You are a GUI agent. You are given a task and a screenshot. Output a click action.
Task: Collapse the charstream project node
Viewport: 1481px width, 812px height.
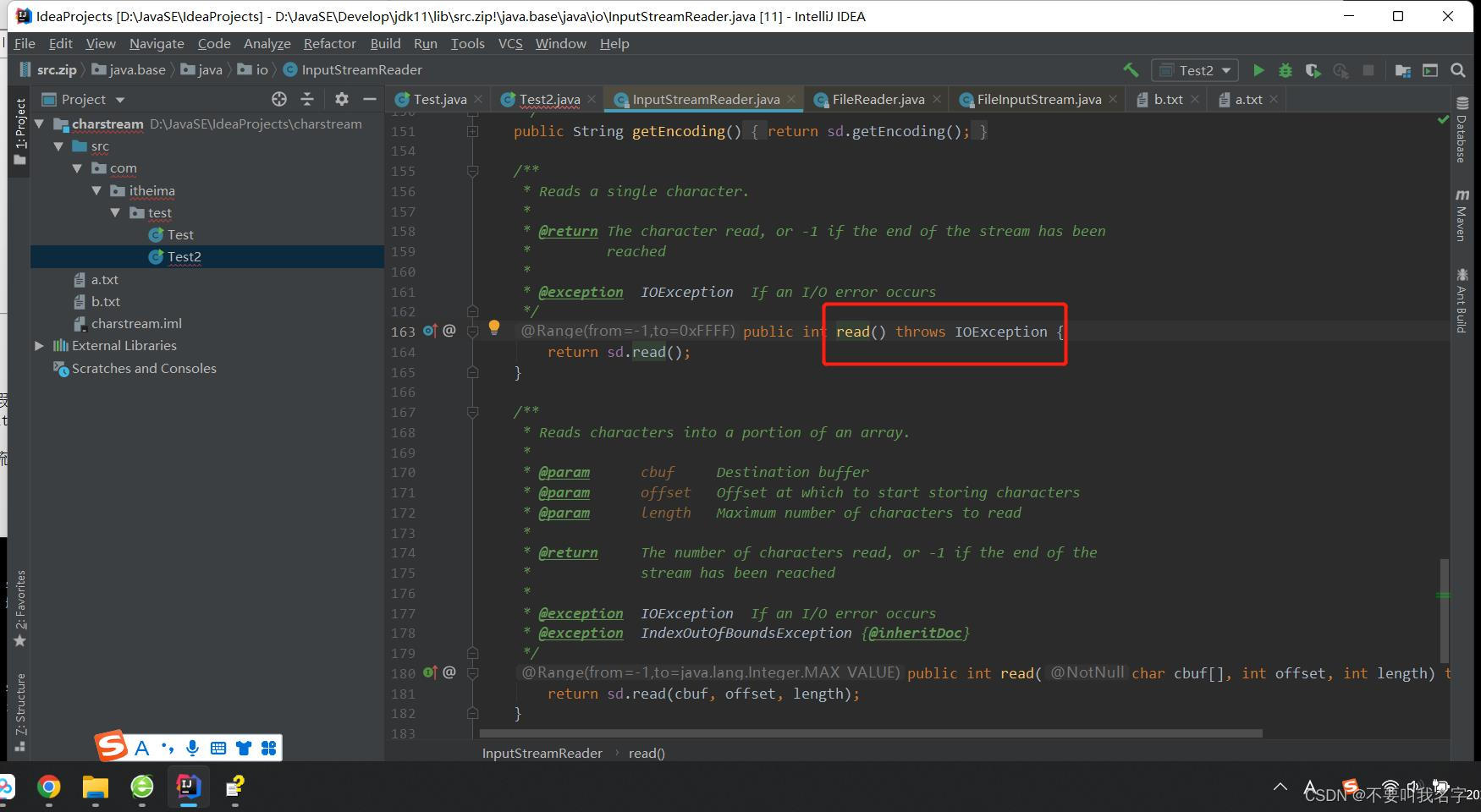[x=39, y=123]
